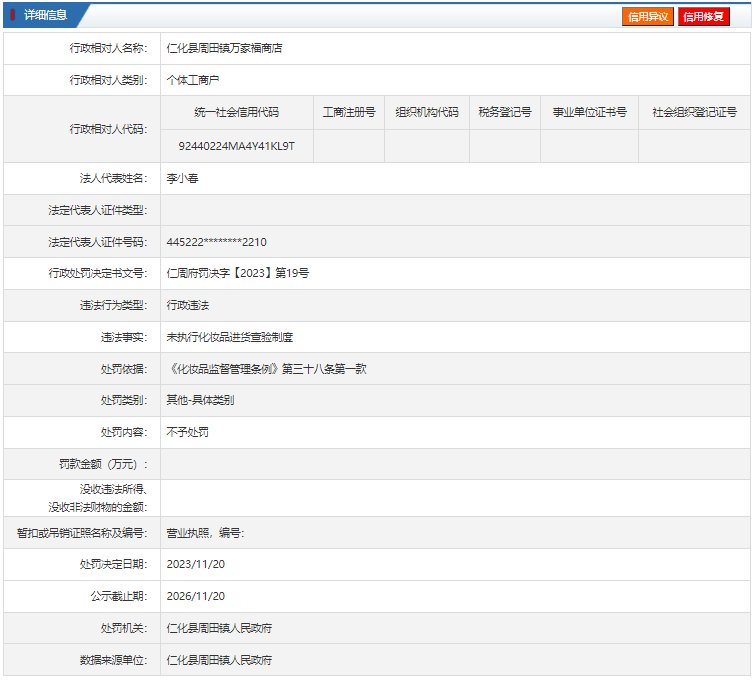
Task: Click the 税务登记号 column header
Action: 505,113
